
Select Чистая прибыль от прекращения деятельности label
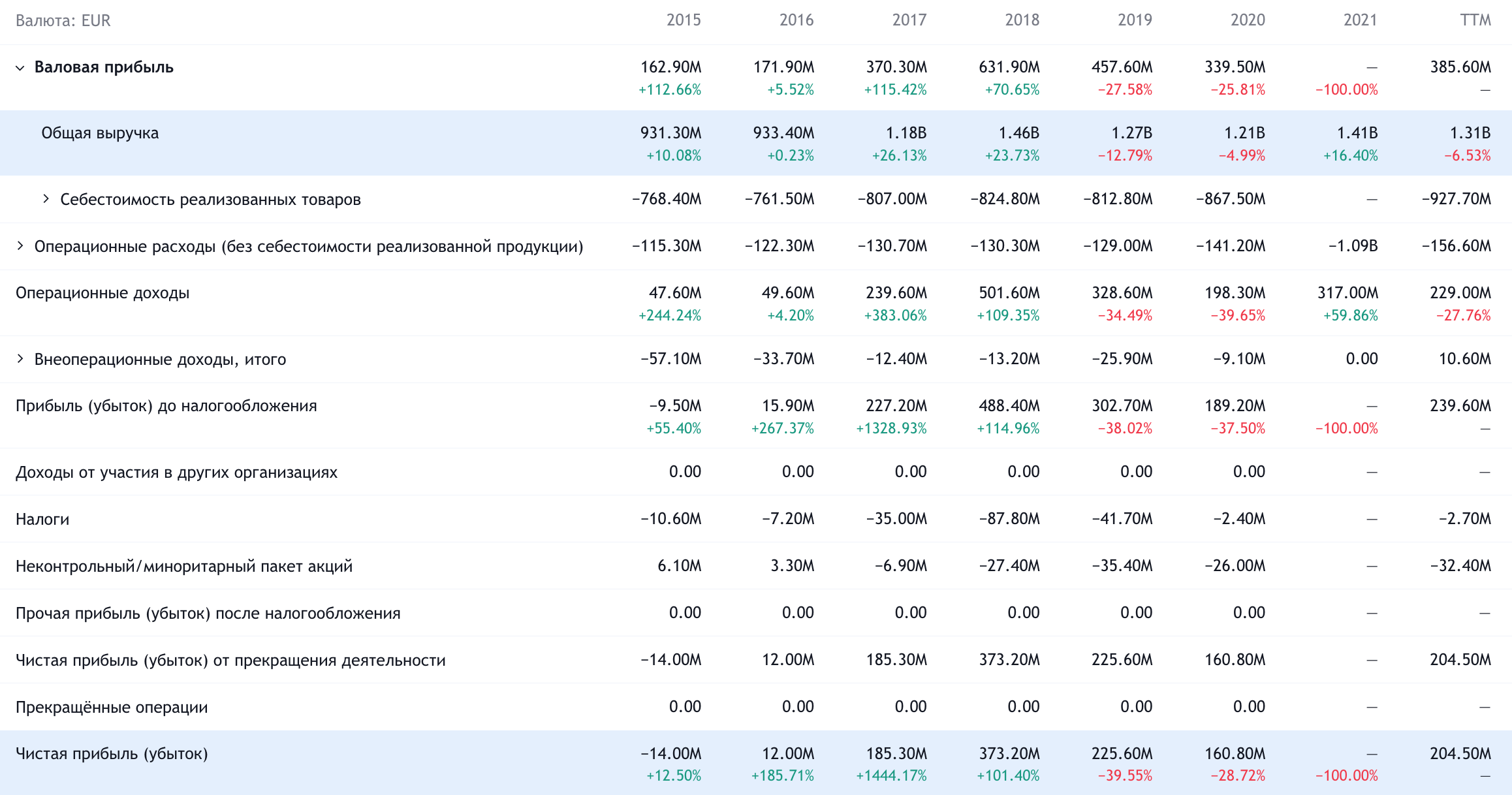click(230, 661)
